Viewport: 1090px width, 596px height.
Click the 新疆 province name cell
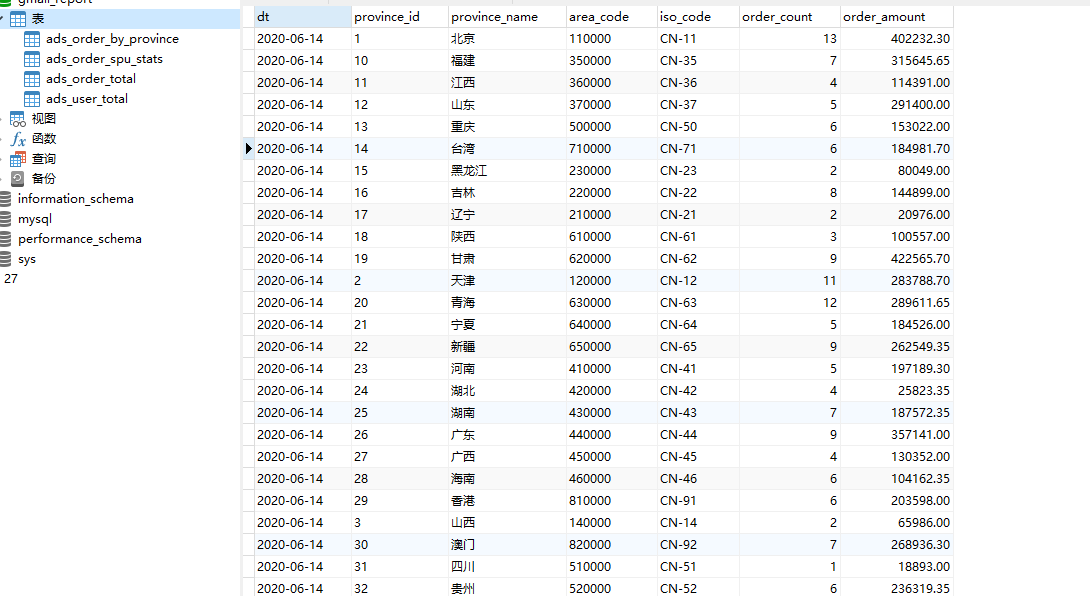[507, 347]
